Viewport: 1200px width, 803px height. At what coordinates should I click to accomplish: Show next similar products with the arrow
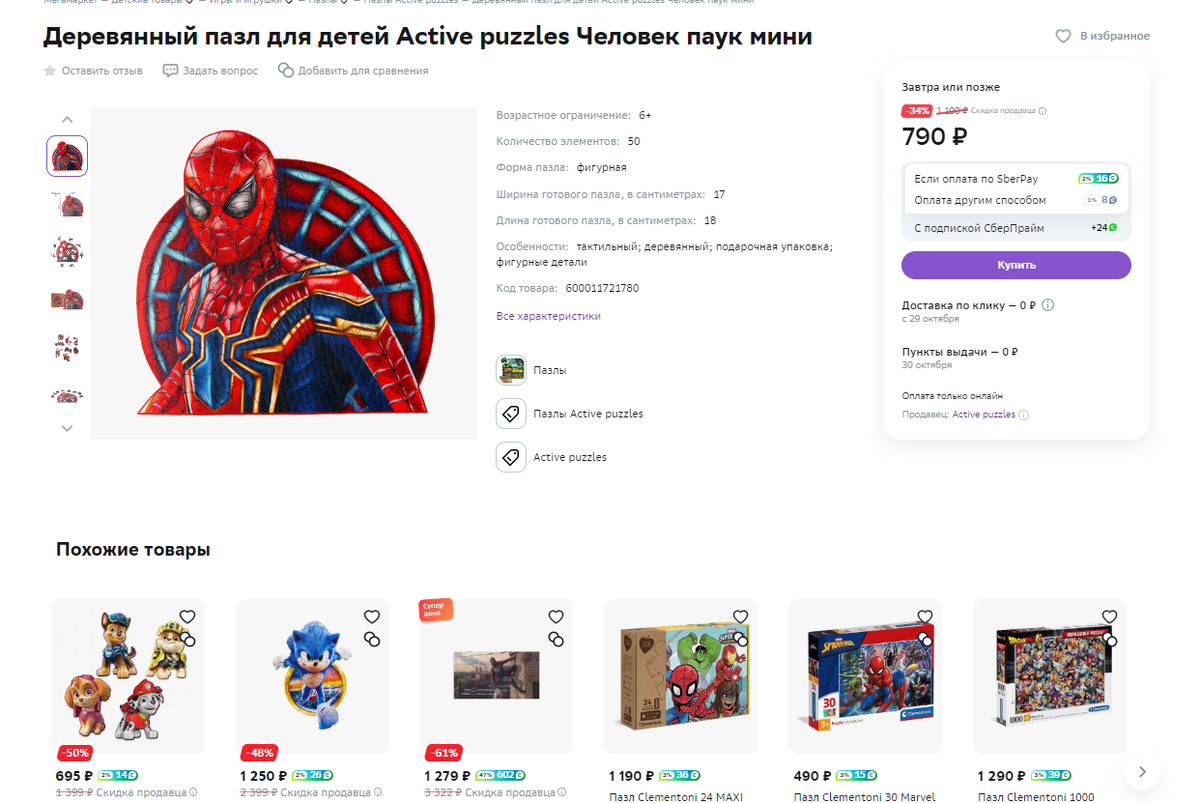[1141, 771]
